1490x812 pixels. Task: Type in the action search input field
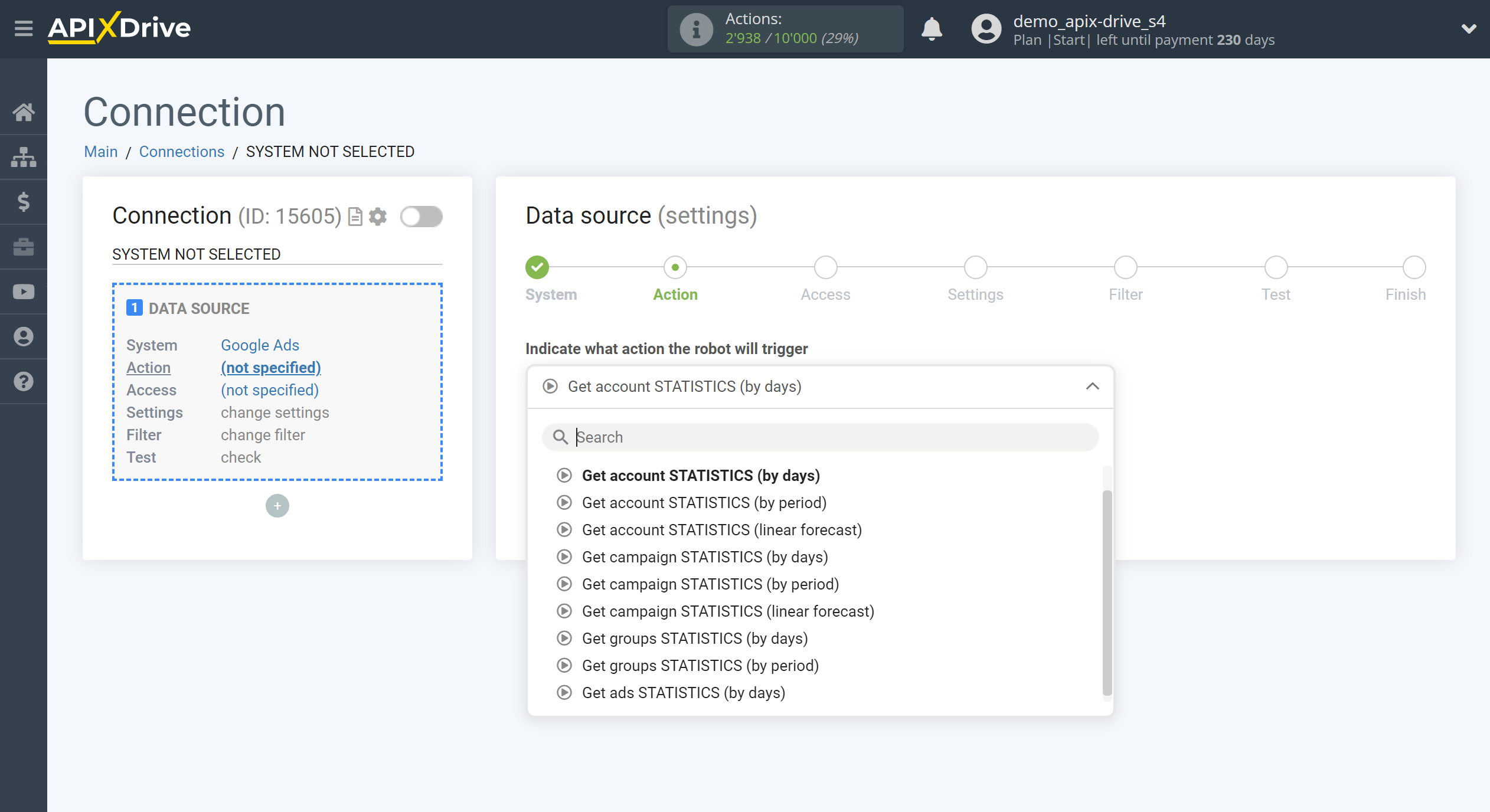[x=820, y=437]
